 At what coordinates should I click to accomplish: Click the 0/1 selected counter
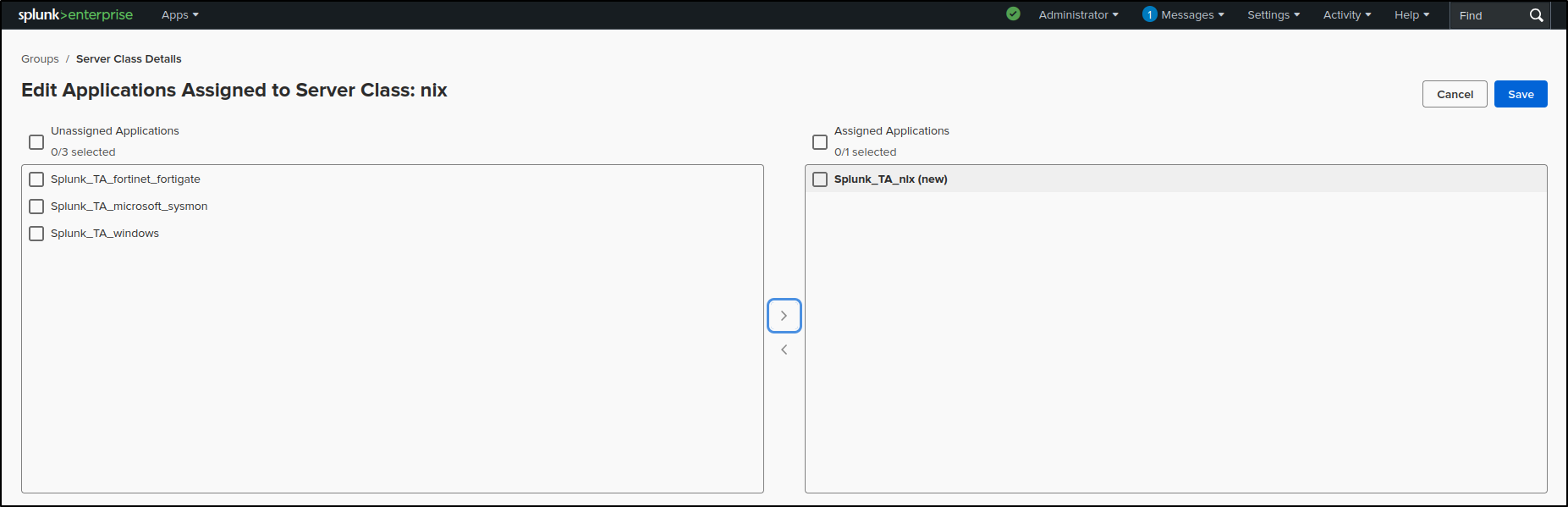point(865,152)
